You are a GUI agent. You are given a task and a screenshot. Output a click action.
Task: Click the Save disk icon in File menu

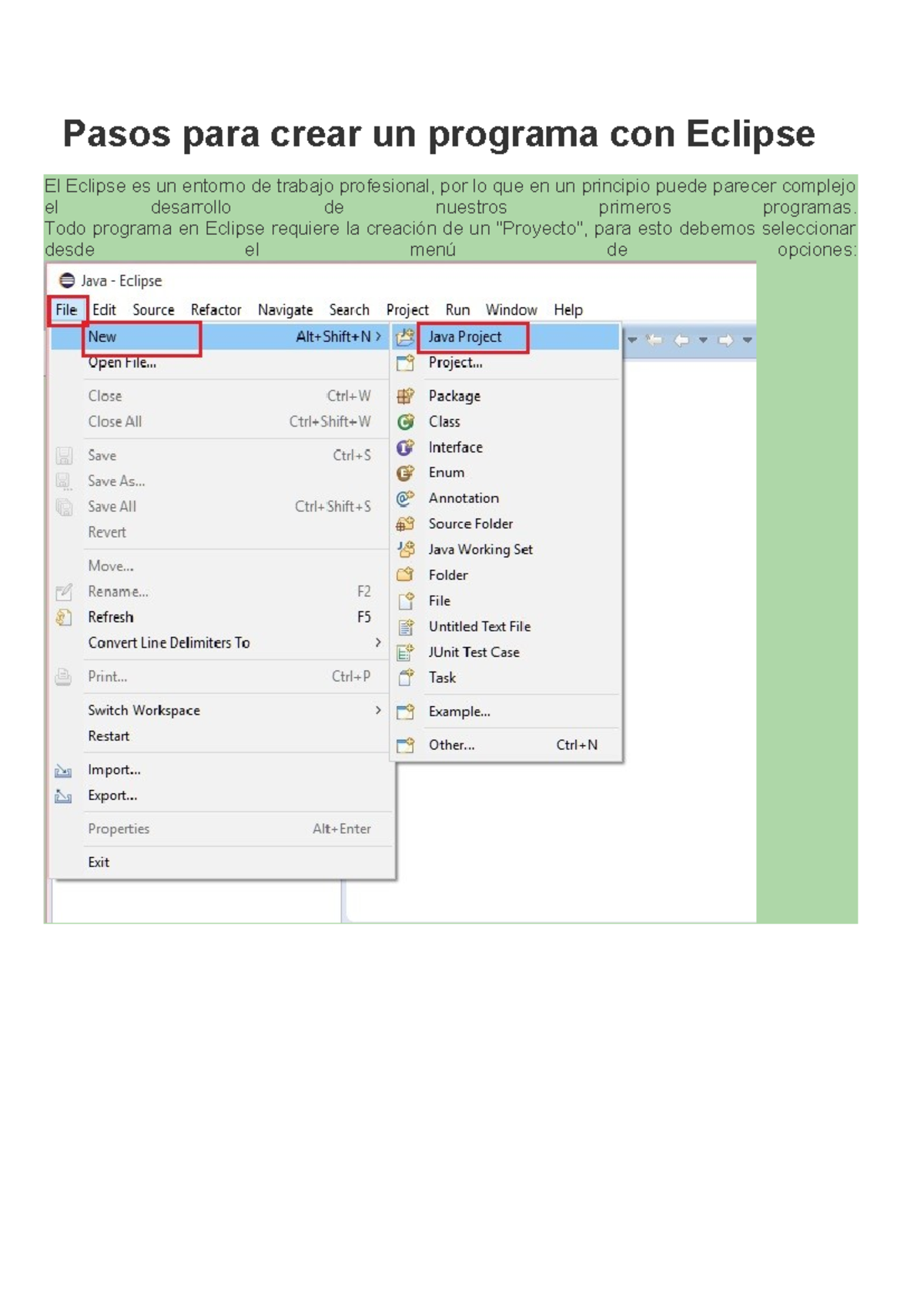pos(64,456)
